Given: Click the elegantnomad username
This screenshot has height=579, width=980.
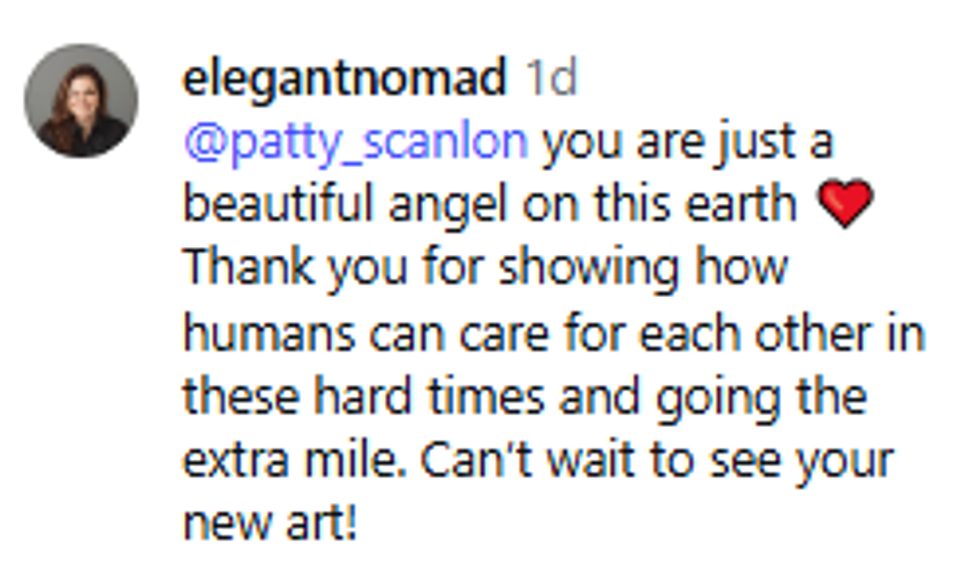Looking at the screenshot, I should click(344, 79).
